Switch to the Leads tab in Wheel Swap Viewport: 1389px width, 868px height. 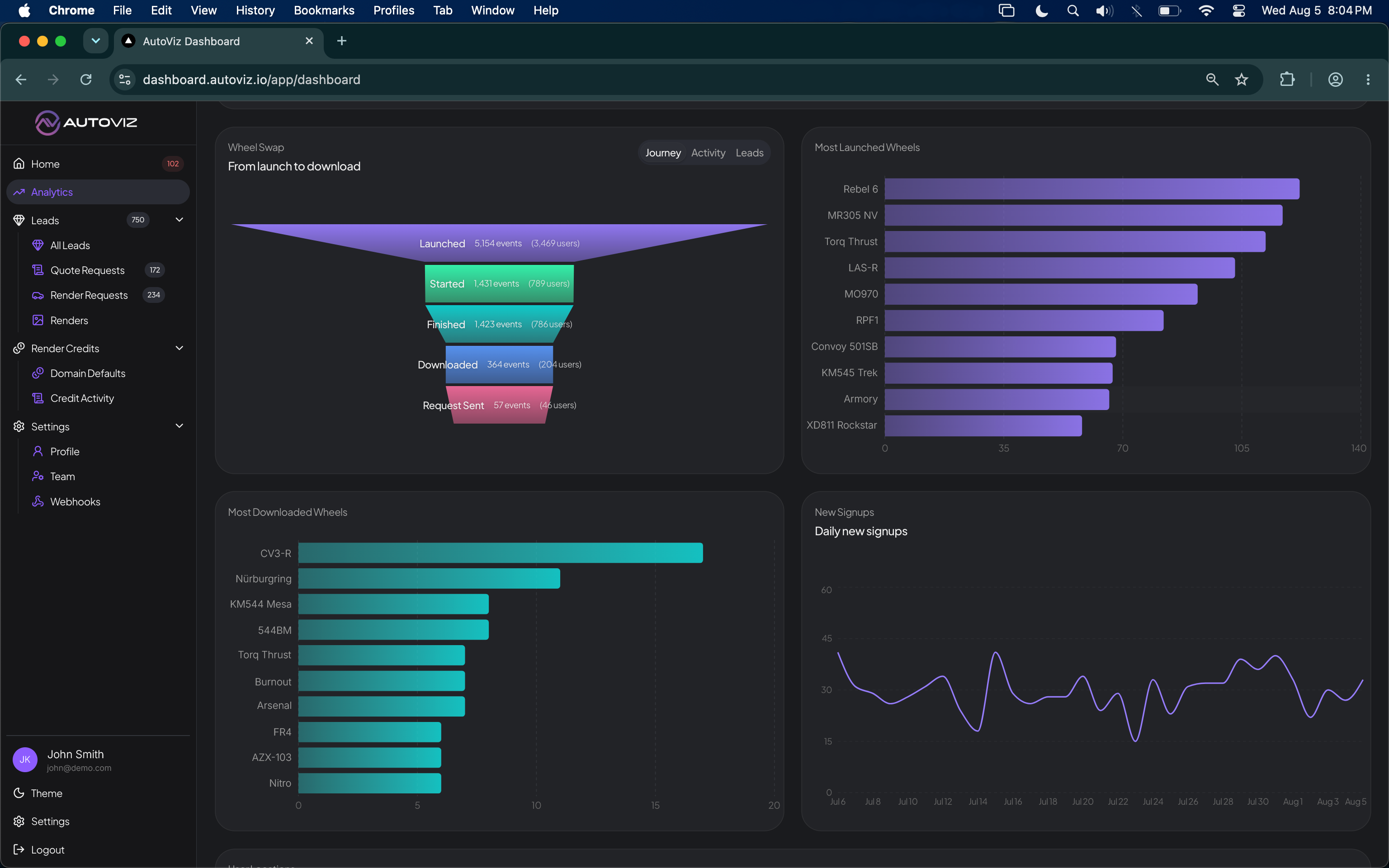point(750,153)
